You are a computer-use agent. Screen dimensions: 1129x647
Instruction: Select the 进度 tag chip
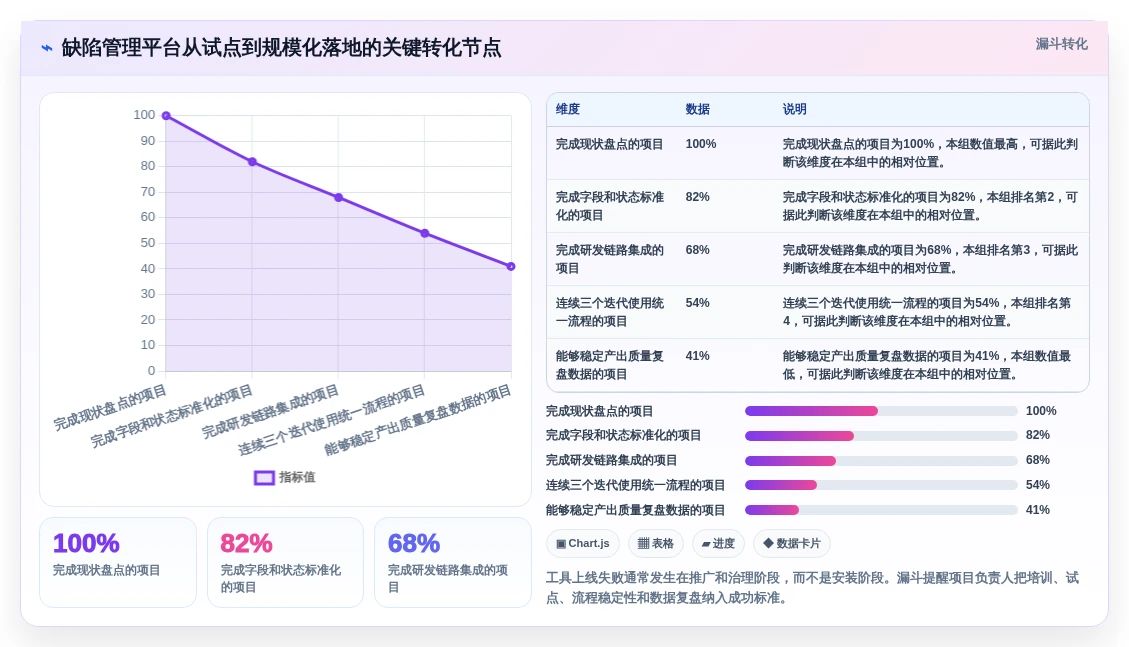pyautogui.click(x=718, y=543)
